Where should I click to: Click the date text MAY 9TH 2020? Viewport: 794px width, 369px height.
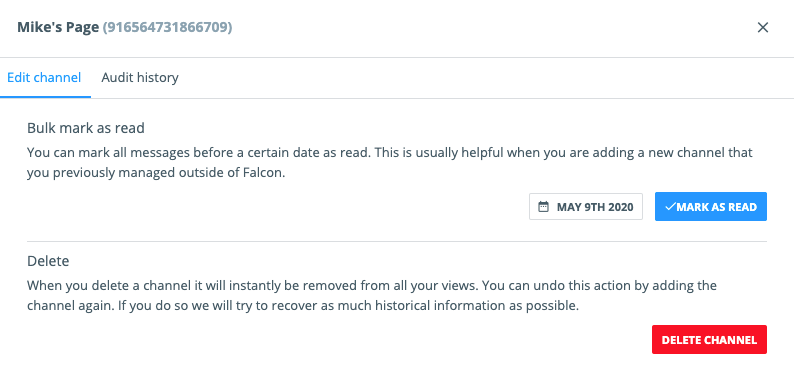click(595, 207)
